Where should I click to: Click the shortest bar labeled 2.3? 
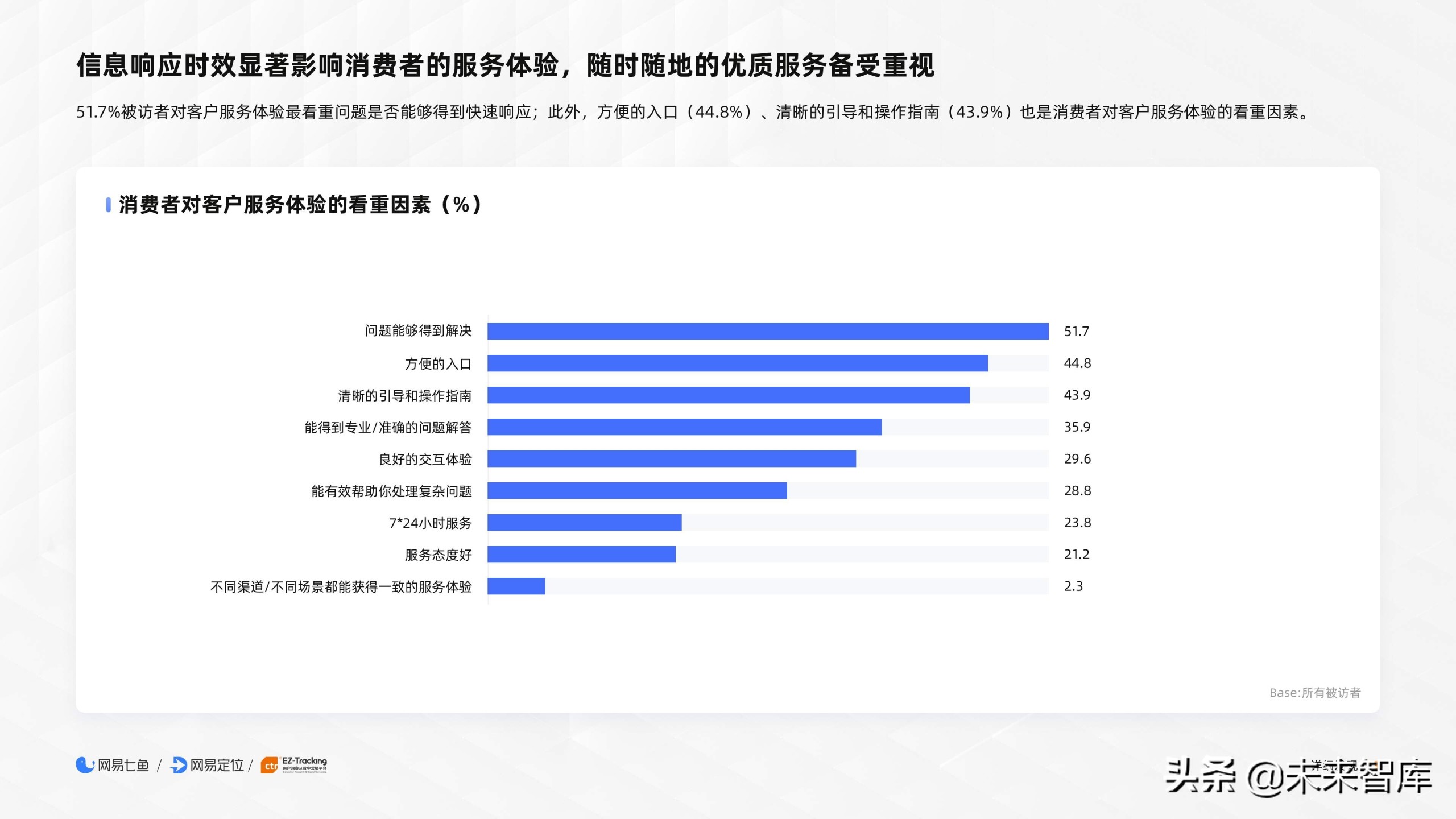click(516, 586)
